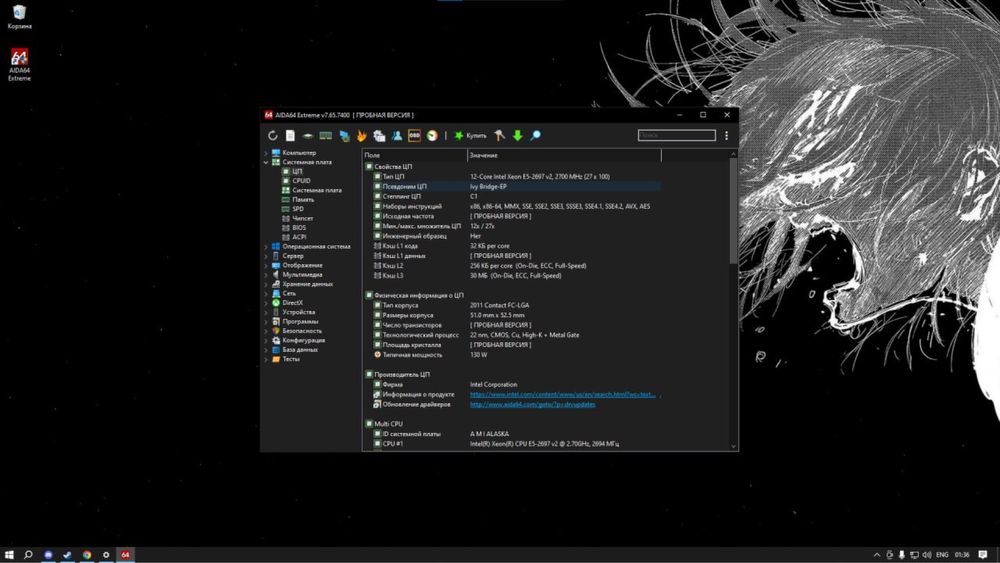Open Корзина recycle bin desktop icon
This screenshot has width=1000, height=563.
pos(19,17)
